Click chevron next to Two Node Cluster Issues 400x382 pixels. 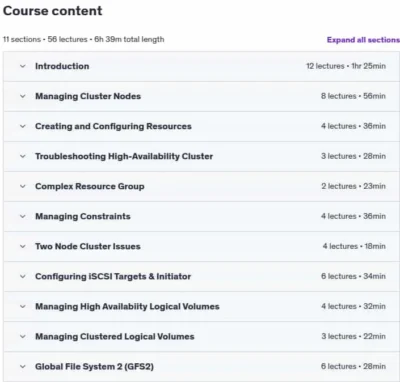tap(23, 246)
